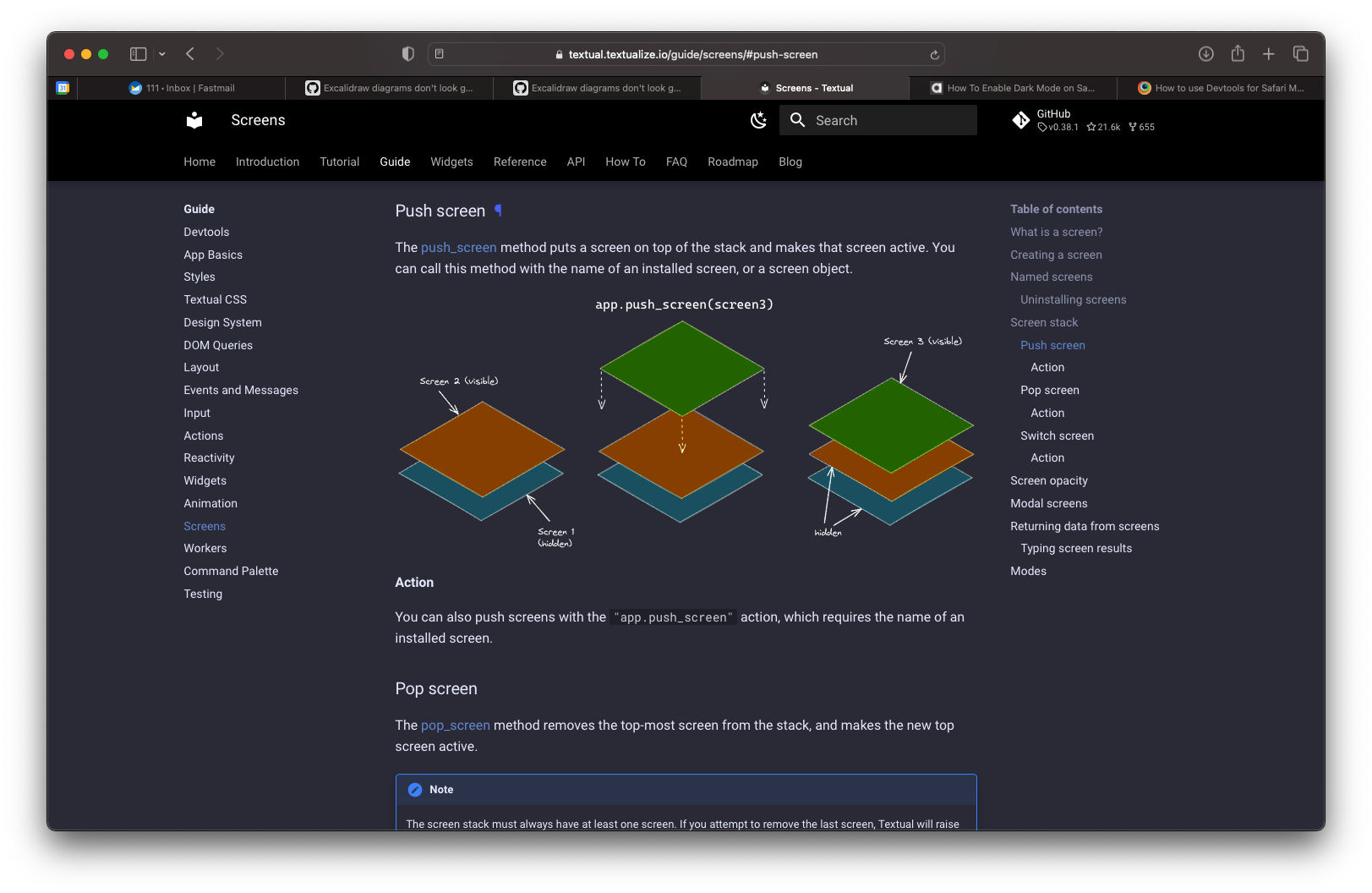The image size is (1372, 893).
Task: Toggle the dark/light mode switch
Action: point(758,120)
